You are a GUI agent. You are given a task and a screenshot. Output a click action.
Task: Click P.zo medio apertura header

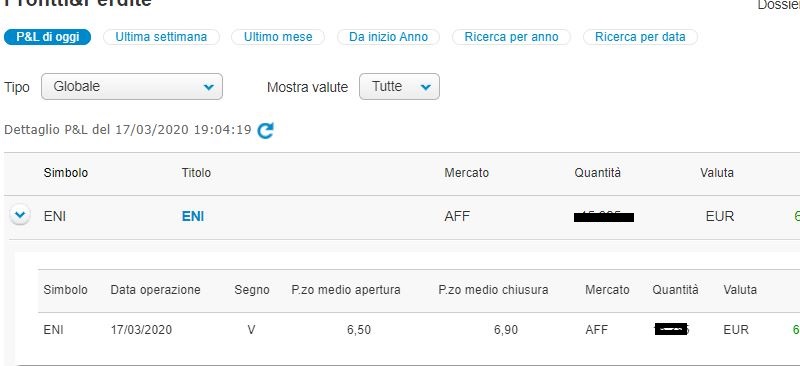coord(346,290)
